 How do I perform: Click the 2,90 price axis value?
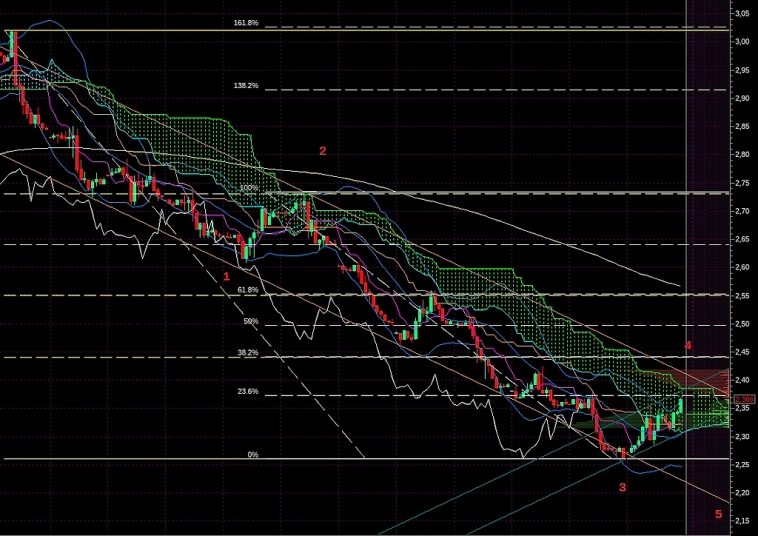(742, 99)
